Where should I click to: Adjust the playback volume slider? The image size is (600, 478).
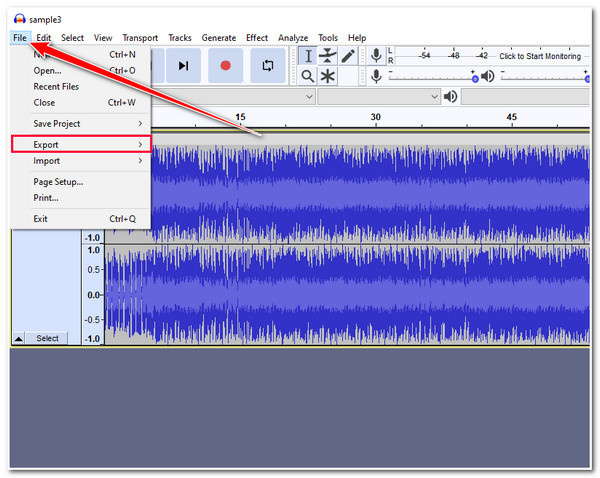pos(545,77)
